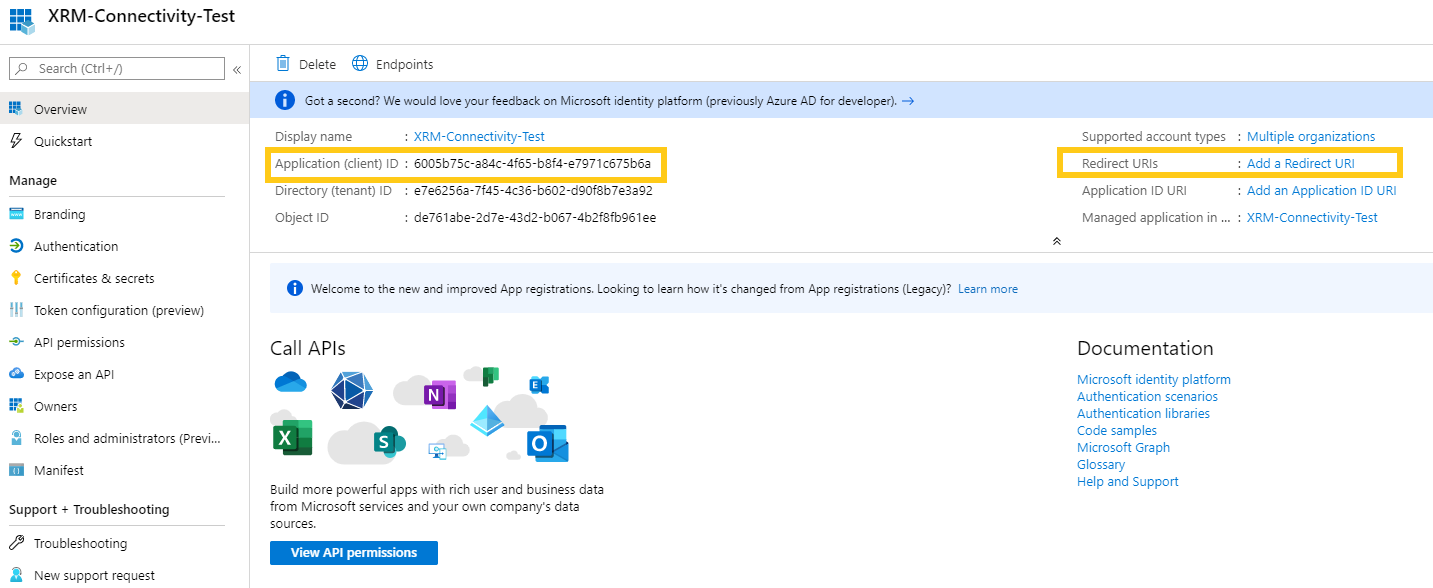Image resolution: width=1433 pixels, height=588 pixels.
Task: Open Help and Support link
Action: point(1128,481)
